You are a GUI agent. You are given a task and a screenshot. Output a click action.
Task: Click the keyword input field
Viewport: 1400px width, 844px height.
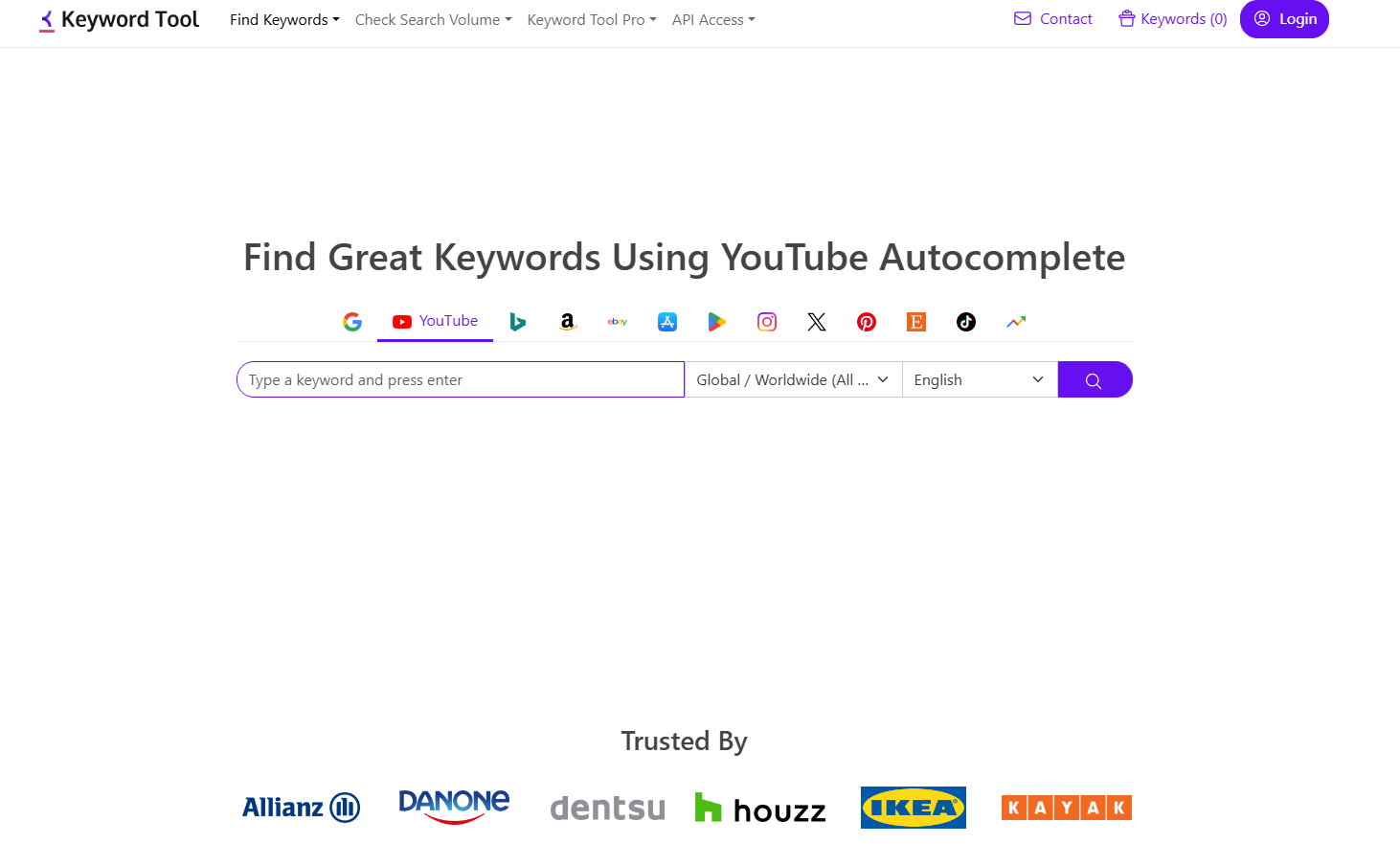coord(461,379)
